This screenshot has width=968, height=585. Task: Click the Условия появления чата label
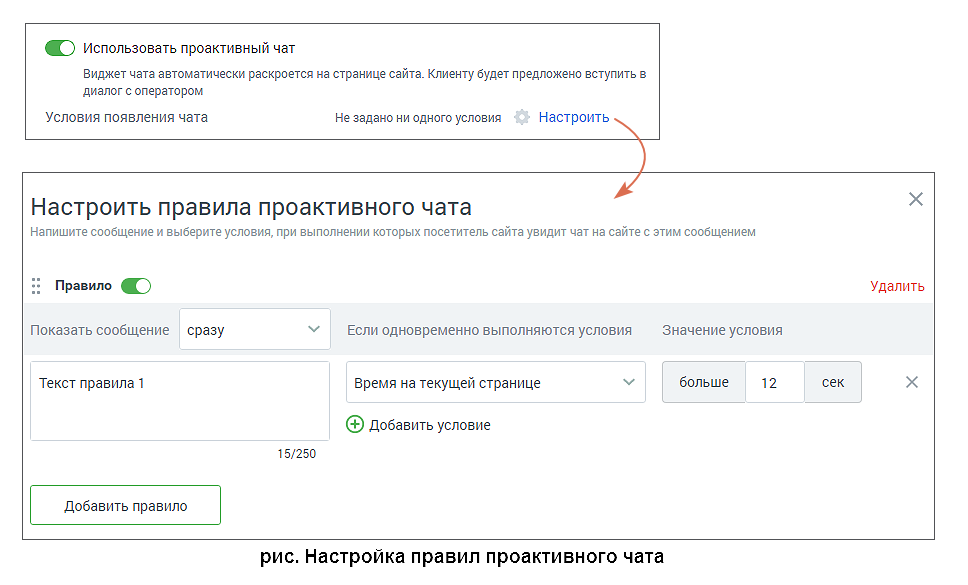[x=127, y=117]
